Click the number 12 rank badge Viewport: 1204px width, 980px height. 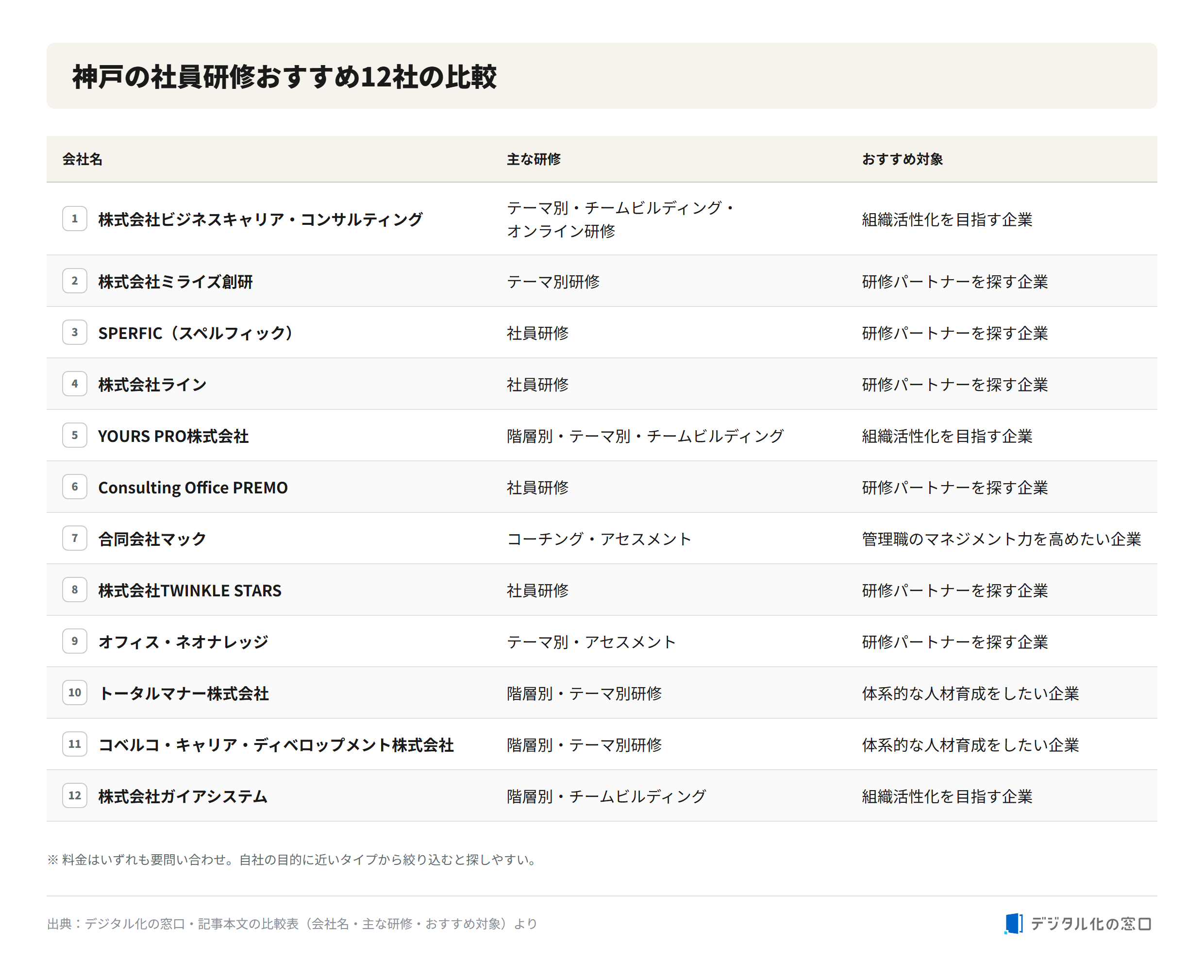(x=74, y=795)
